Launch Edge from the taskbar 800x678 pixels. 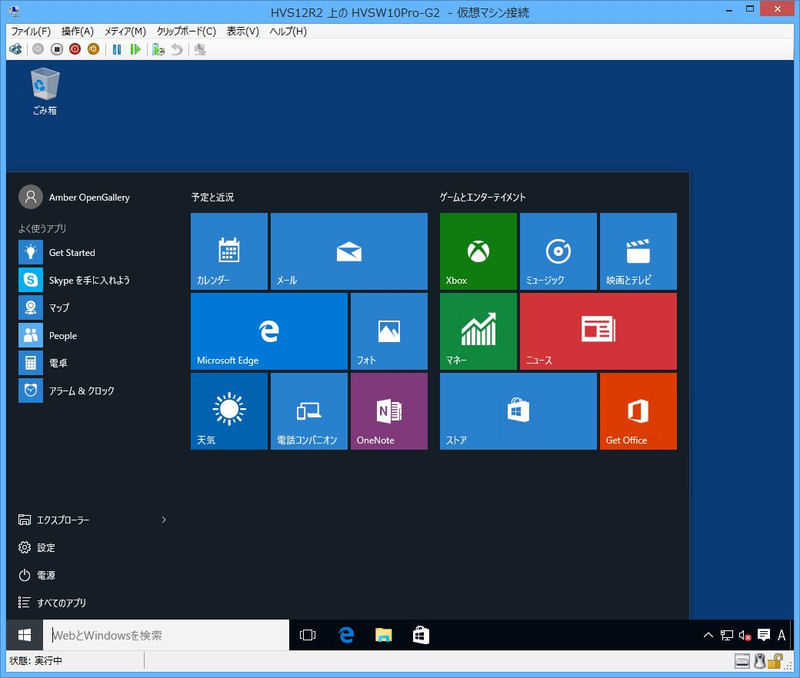click(x=346, y=635)
